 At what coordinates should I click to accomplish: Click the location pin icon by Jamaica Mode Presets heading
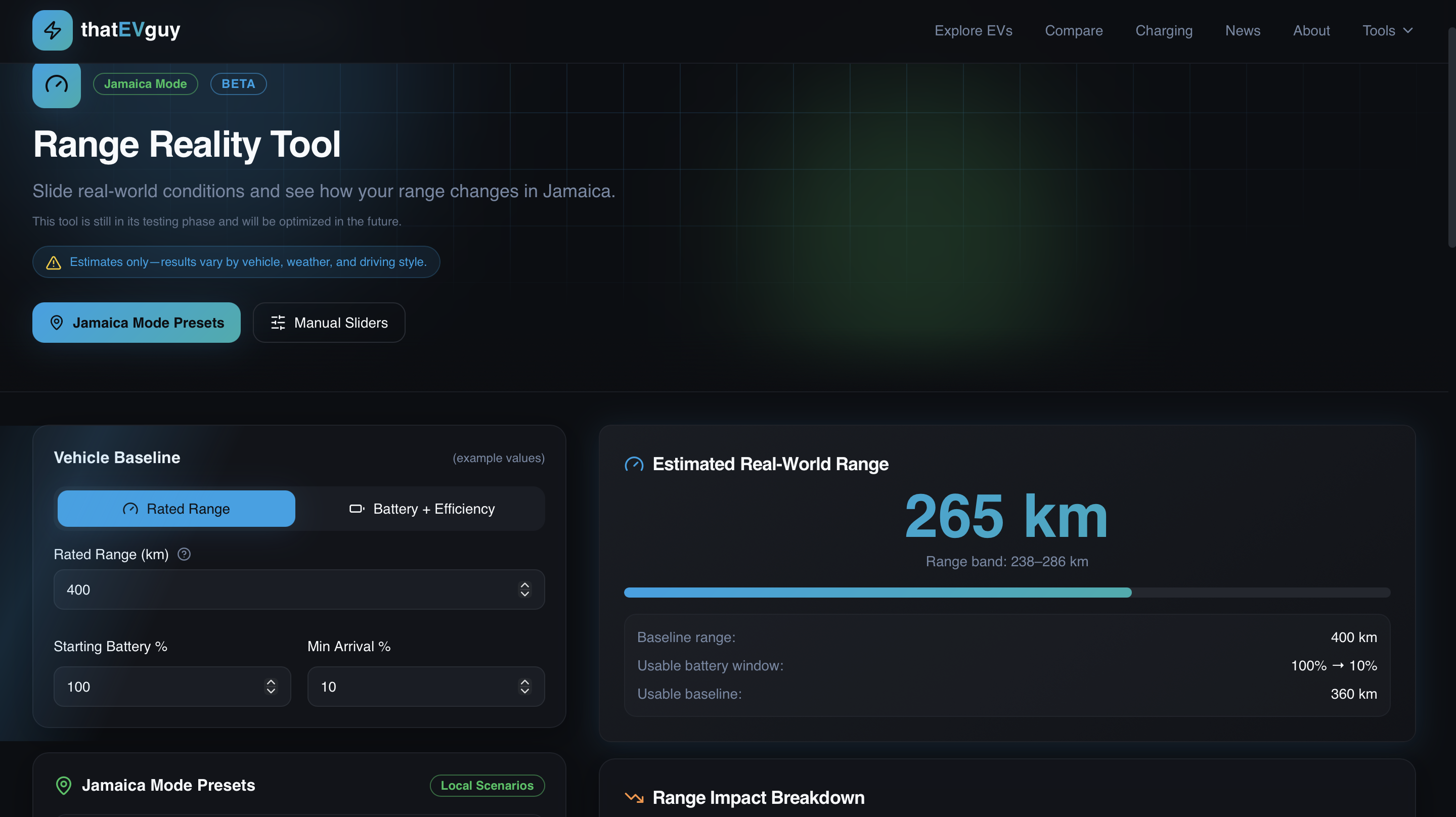[x=64, y=785]
